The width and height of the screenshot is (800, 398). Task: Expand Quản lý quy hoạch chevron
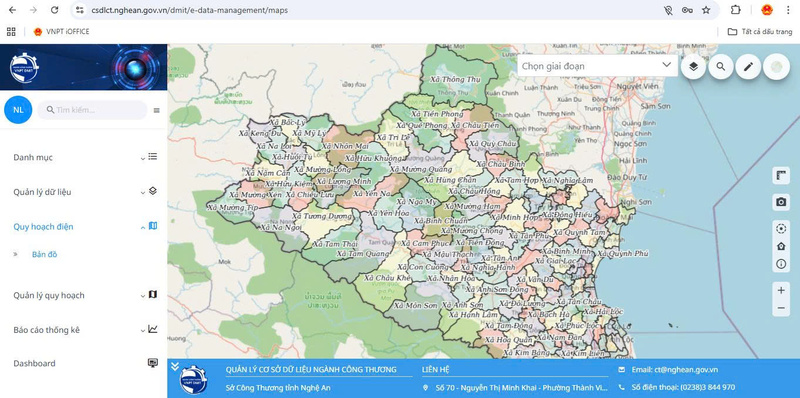click(x=143, y=296)
